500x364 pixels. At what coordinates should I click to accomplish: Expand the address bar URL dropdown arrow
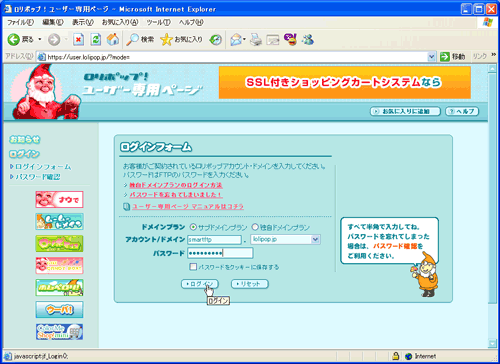point(431,57)
